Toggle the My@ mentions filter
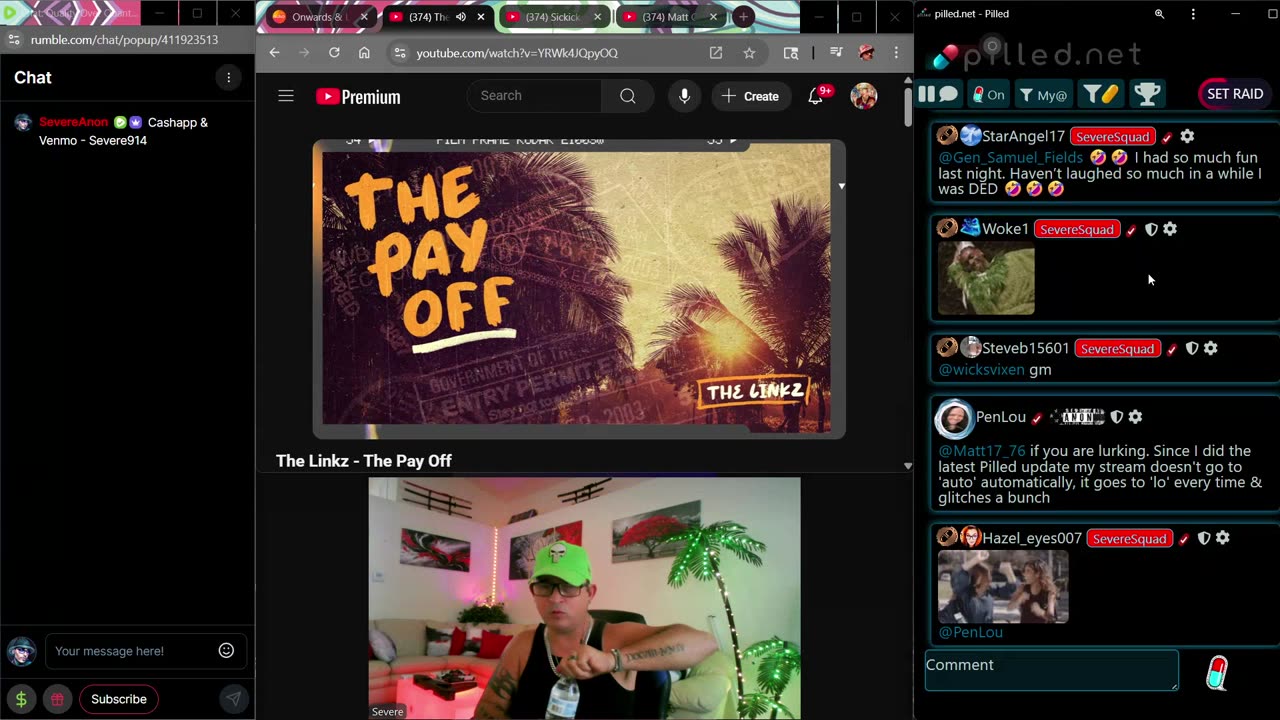1280x720 pixels. coord(1043,94)
